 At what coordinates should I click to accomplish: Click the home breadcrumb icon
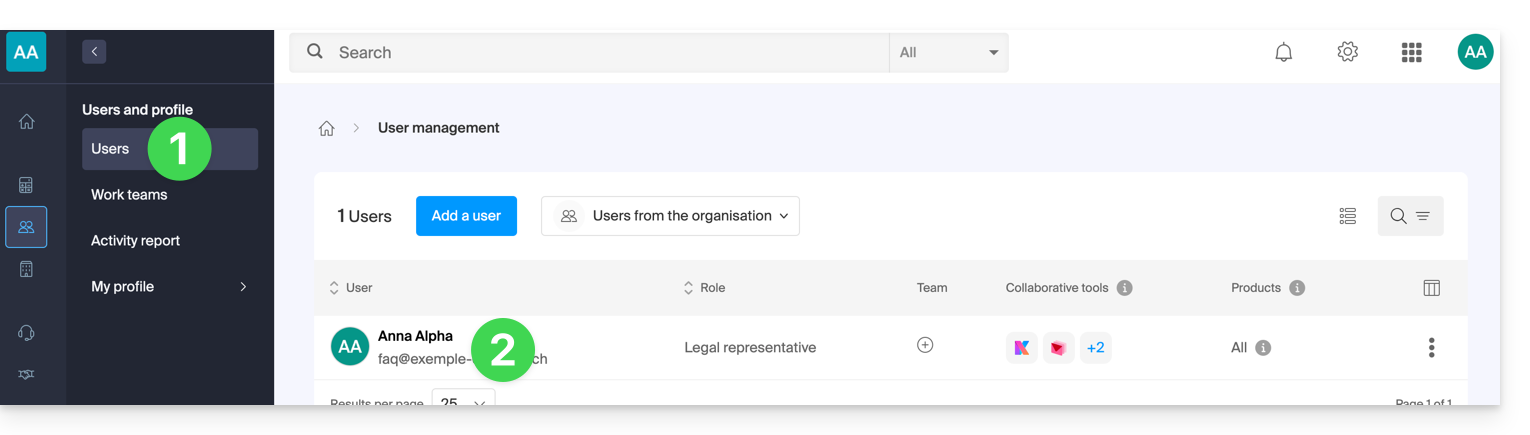tap(326, 128)
